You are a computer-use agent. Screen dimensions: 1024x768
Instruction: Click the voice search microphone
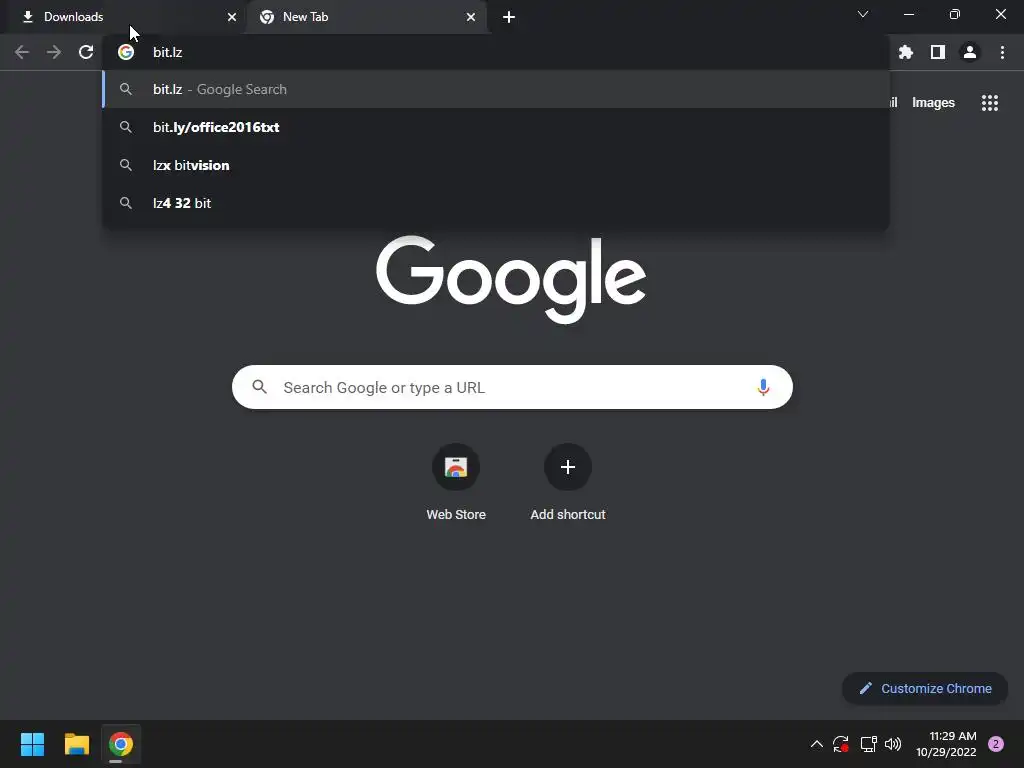pos(763,387)
